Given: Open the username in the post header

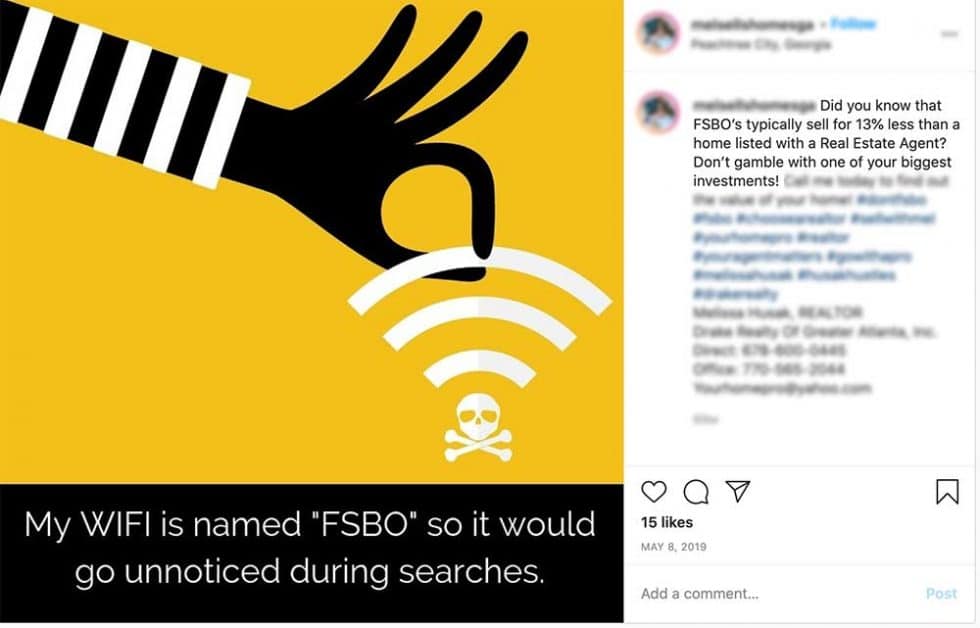Looking at the screenshot, I should click(752, 24).
